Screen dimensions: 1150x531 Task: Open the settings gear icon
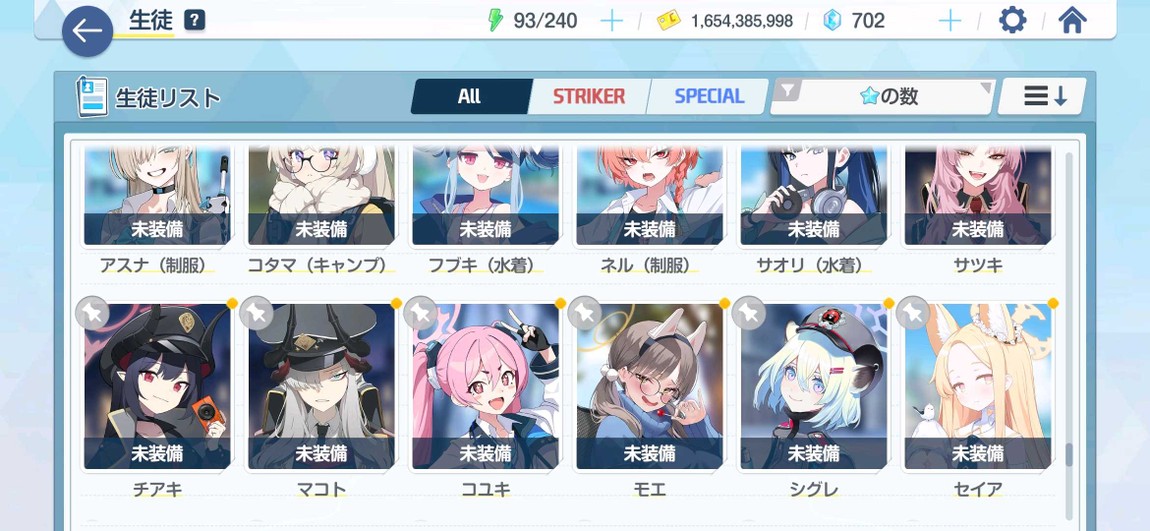point(1013,21)
